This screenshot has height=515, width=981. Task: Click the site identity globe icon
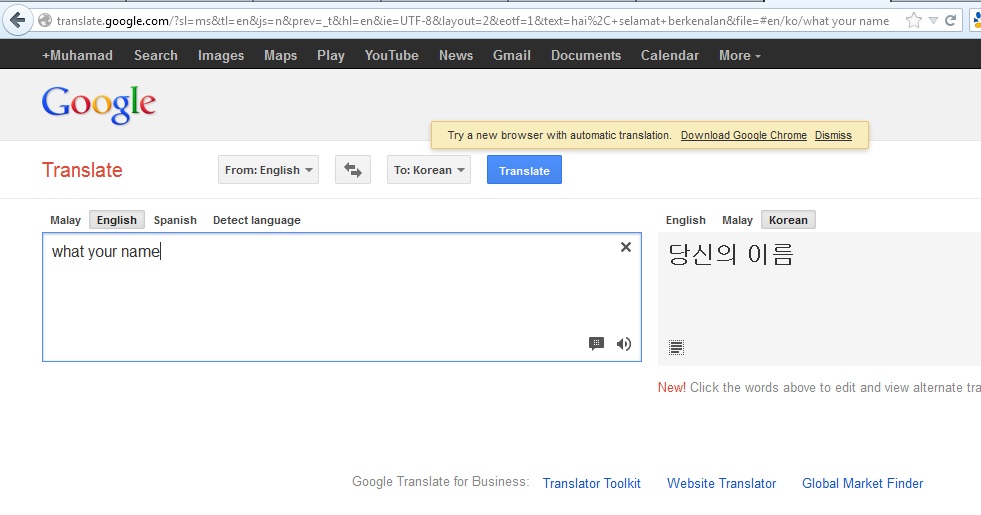tap(44, 21)
